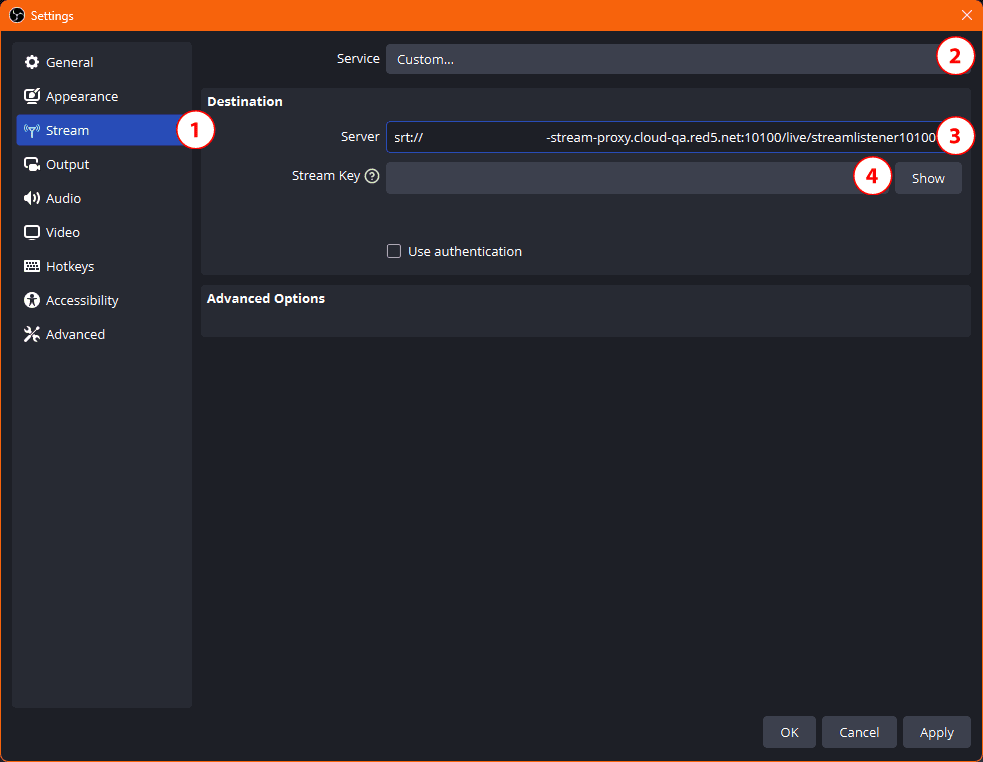This screenshot has height=762, width=983.
Task: Enable the Use authentication checkbox
Action: 394,251
